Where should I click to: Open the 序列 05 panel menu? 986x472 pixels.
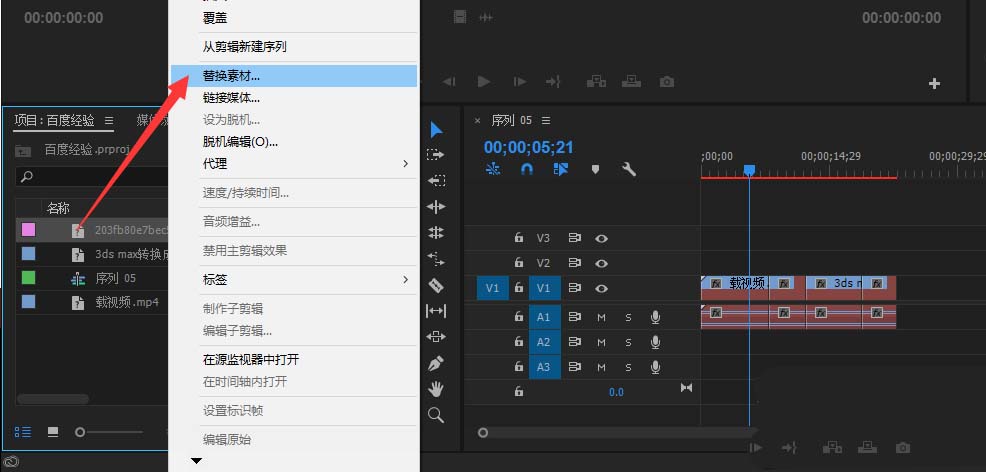[546, 120]
